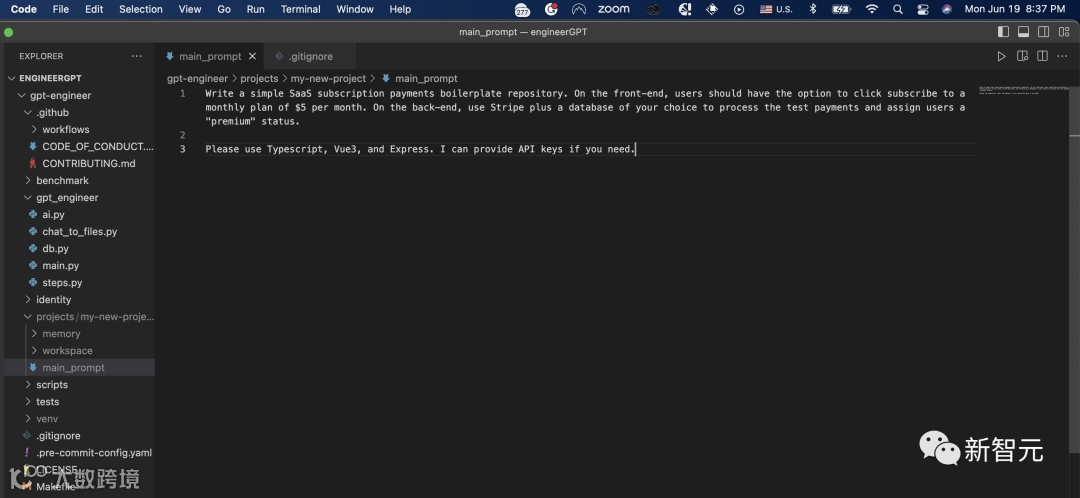
Task: Open the Window menu
Action: coord(355,9)
